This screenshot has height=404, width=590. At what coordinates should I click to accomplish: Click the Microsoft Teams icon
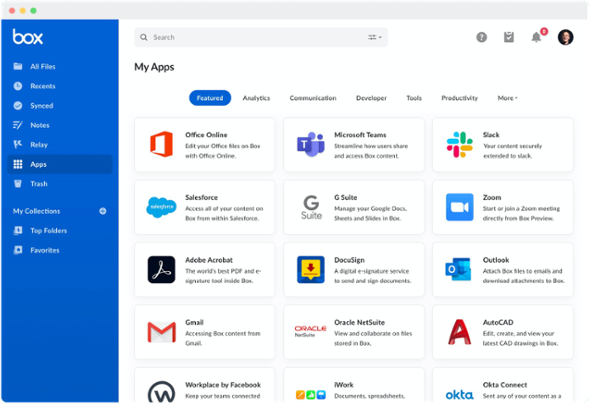(310, 144)
